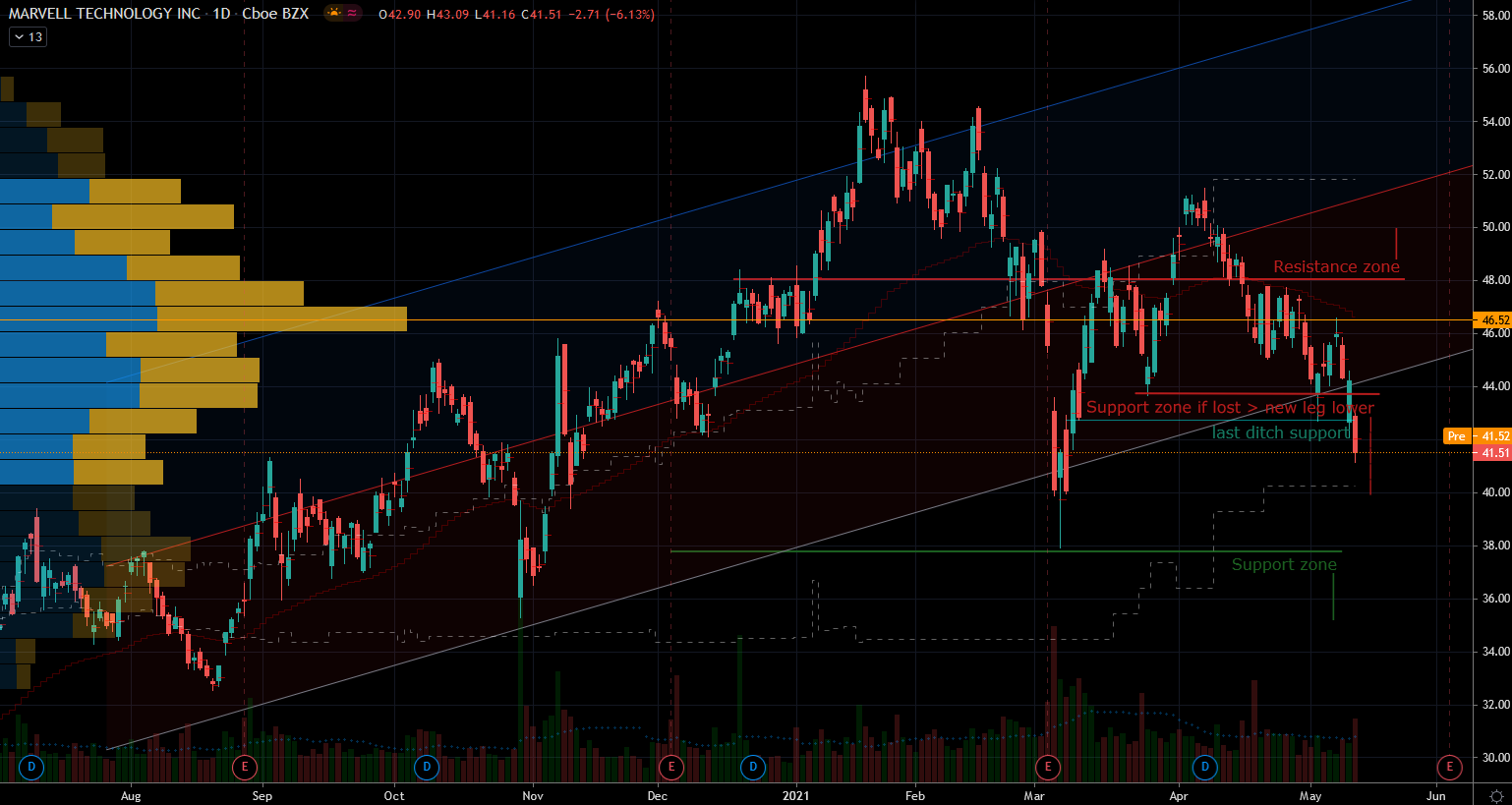
Task: Click the 44.00 price scale label
Action: (x=1496, y=386)
